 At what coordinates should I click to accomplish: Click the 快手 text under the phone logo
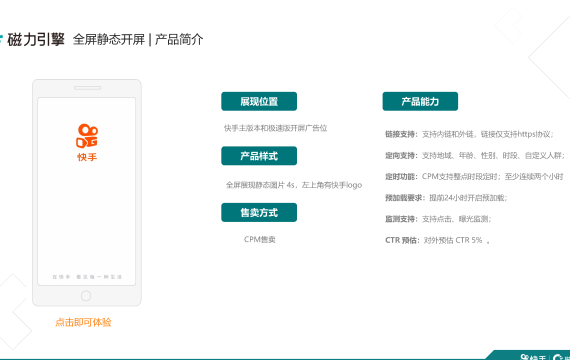click(x=87, y=157)
